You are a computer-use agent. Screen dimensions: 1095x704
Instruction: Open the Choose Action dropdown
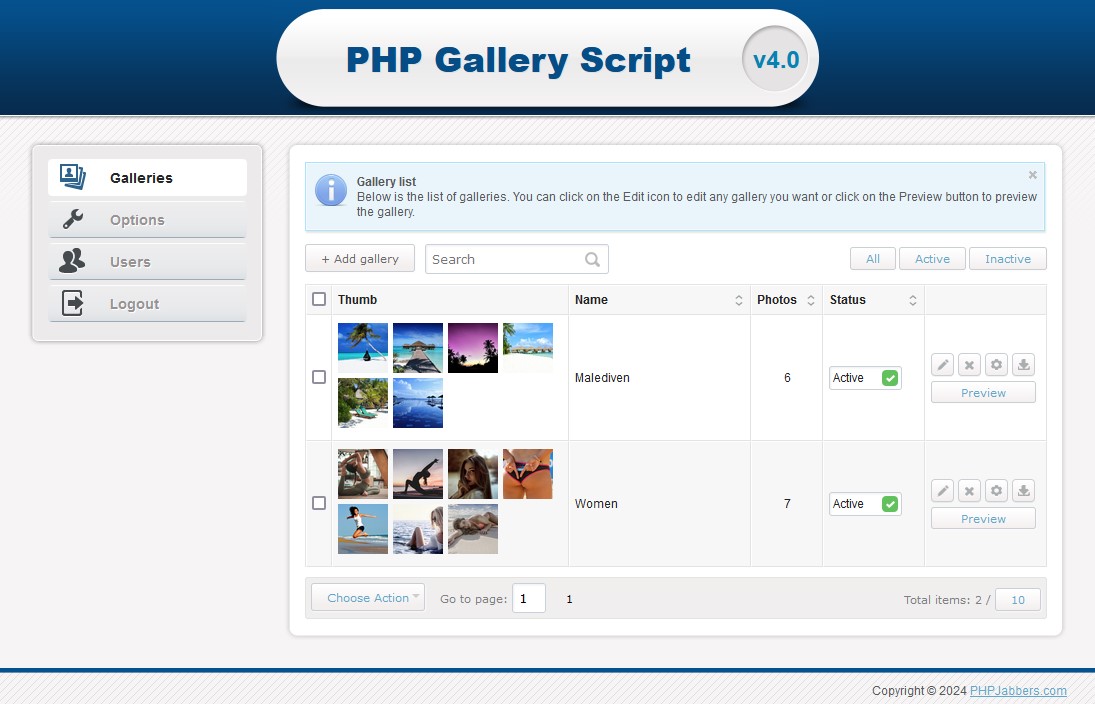(x=368, y=598)
